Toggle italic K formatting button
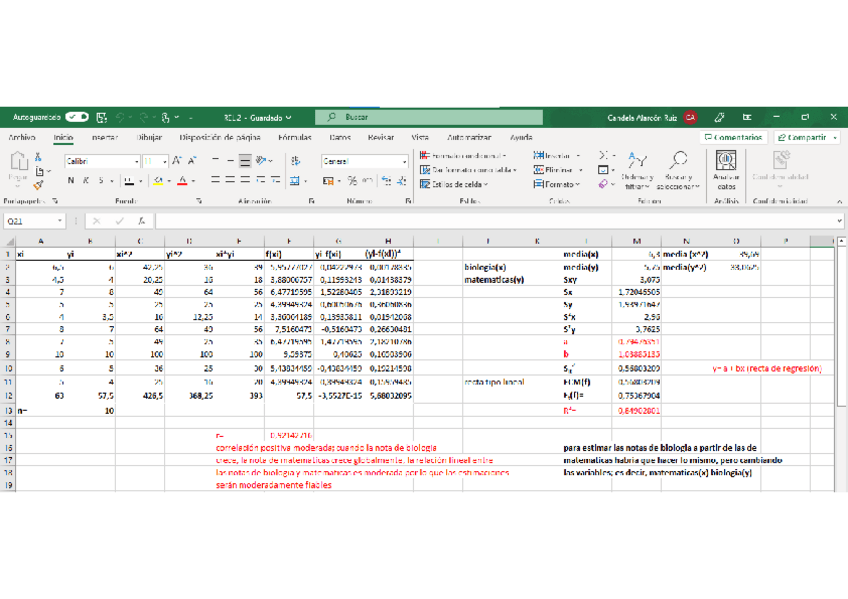The image size is (848, 599). (86, 181)
